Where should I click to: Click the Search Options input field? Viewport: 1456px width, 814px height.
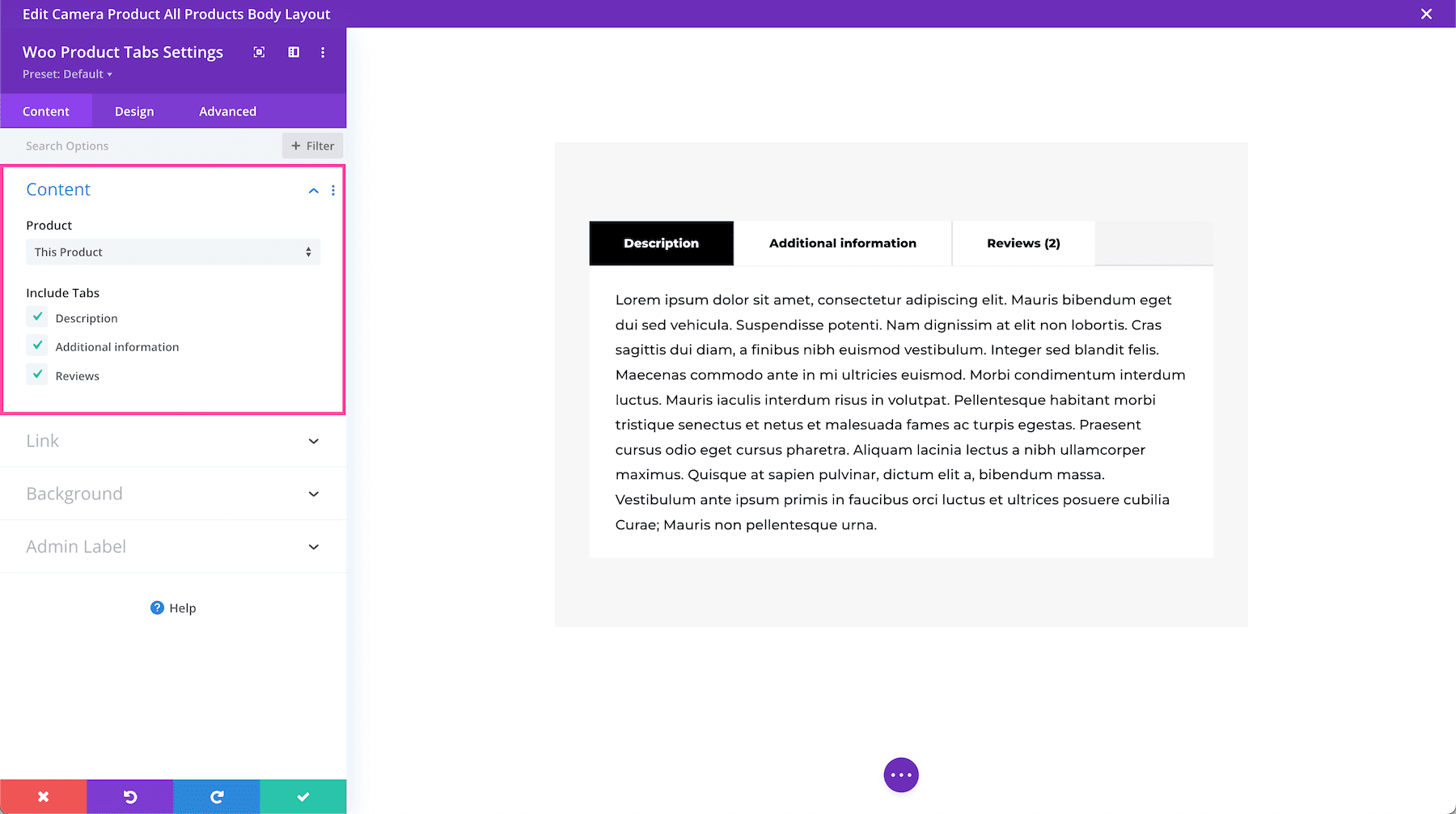[142, 146]
